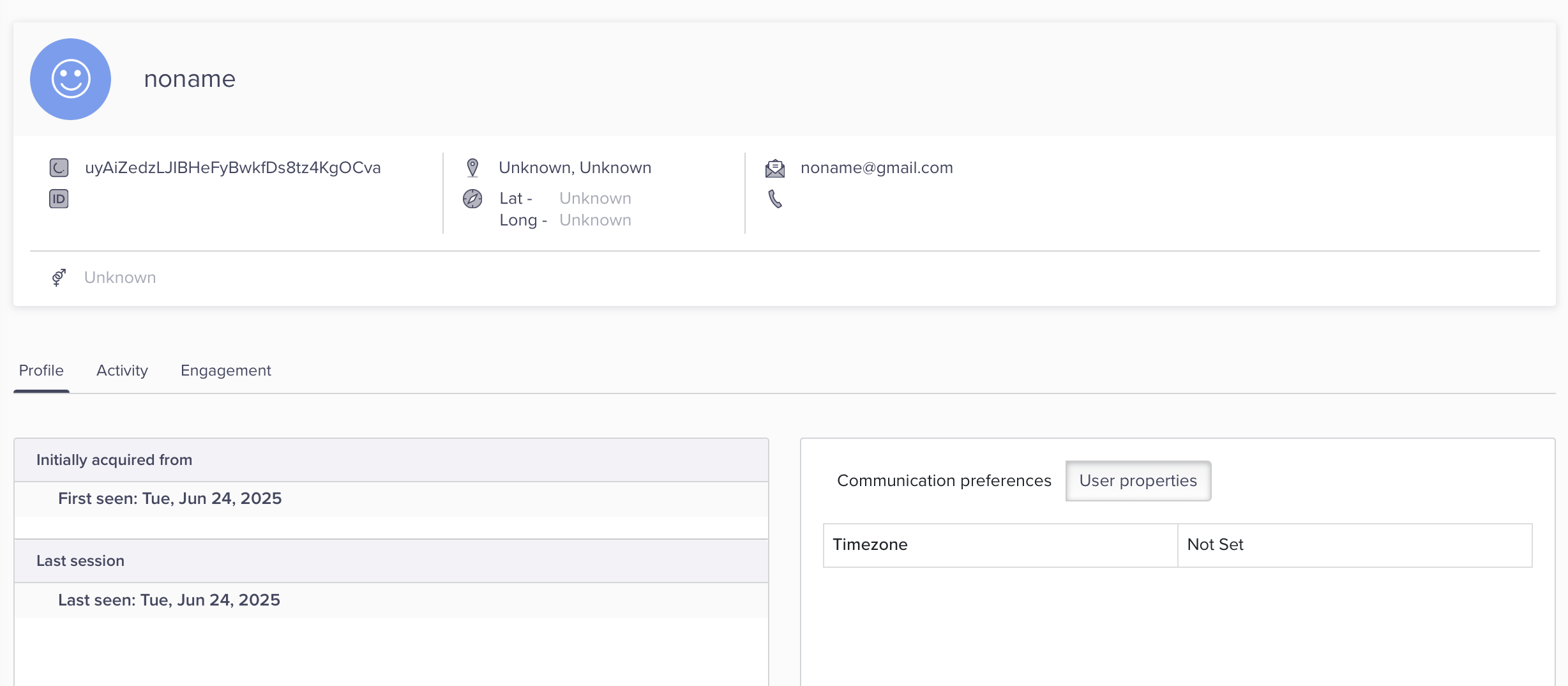1568x686 pixels.
Task: Click the Last session section header
Action: point(80,560)
